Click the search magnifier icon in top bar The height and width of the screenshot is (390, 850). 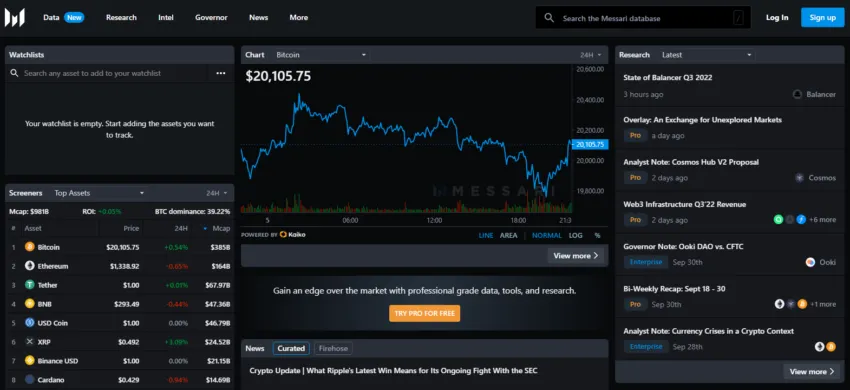(x=549, y=18)
